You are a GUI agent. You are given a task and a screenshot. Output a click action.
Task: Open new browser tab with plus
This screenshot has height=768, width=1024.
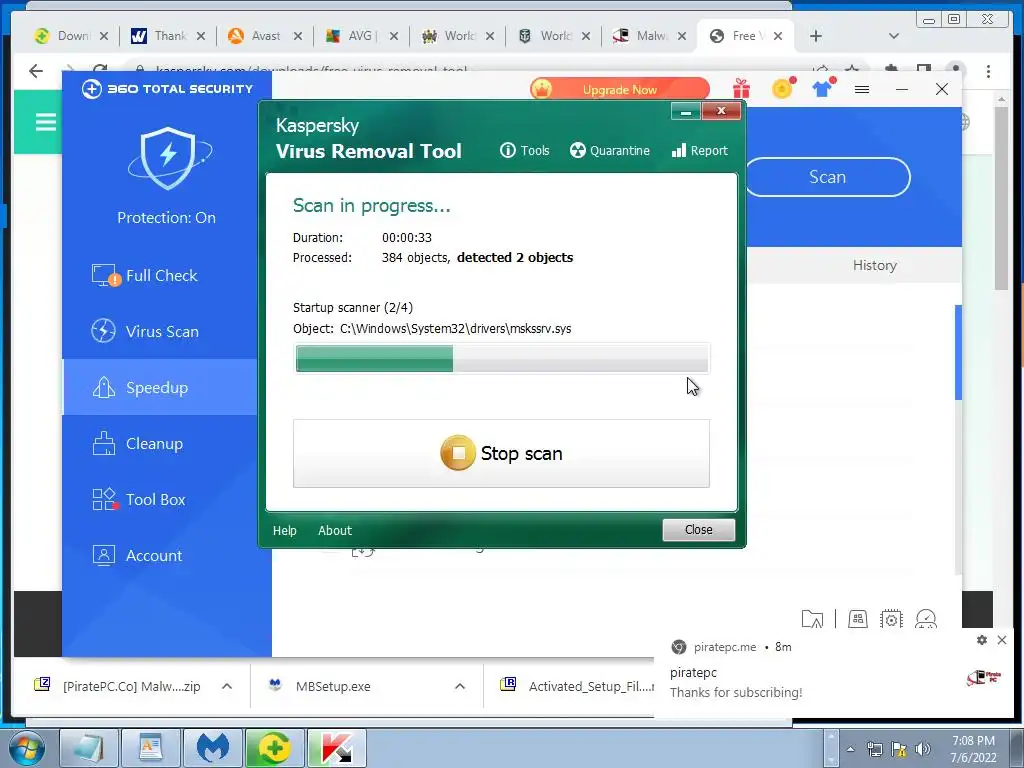coord(816,36)
